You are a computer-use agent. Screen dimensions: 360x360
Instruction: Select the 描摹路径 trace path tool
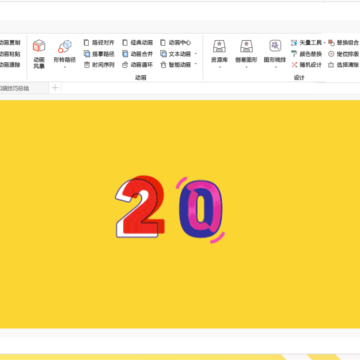point(99,54)
